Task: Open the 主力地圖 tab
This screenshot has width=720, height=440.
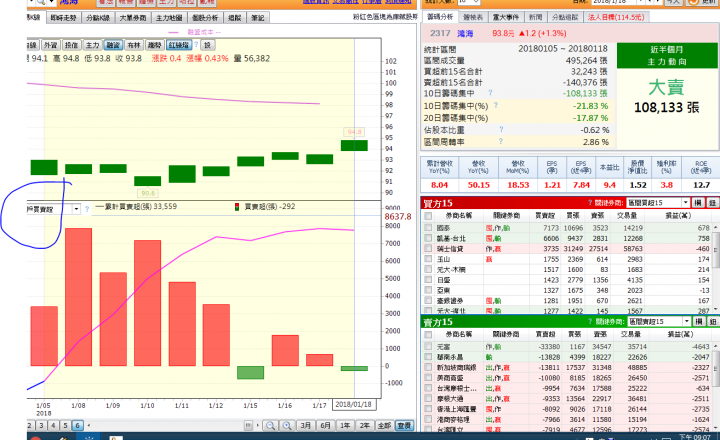Action: pyautogui.click(x=169, y=17)
